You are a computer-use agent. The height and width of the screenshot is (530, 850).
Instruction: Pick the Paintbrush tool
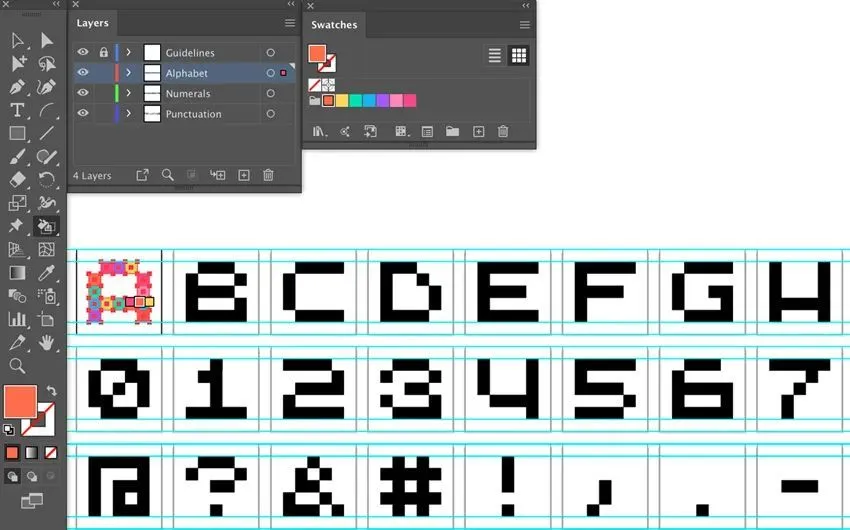coord(17,157)
